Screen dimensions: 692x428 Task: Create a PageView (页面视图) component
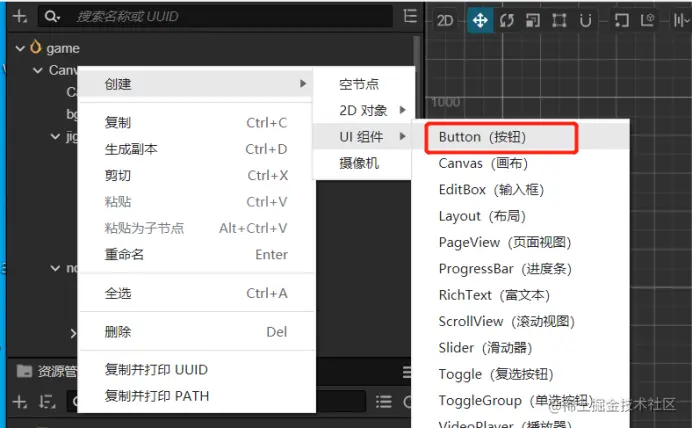520,243
